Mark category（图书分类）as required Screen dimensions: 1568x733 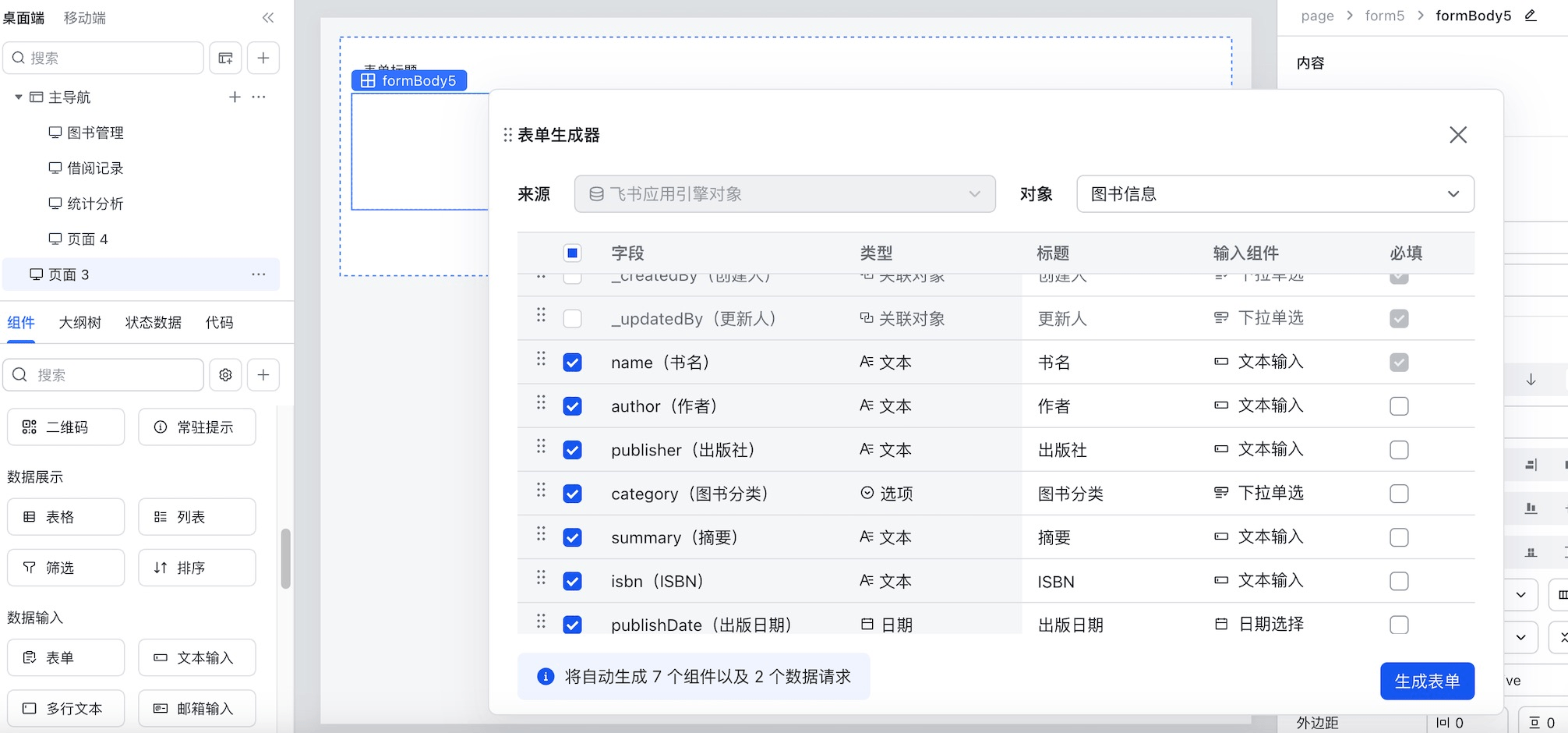click(x=1399, y=494)
